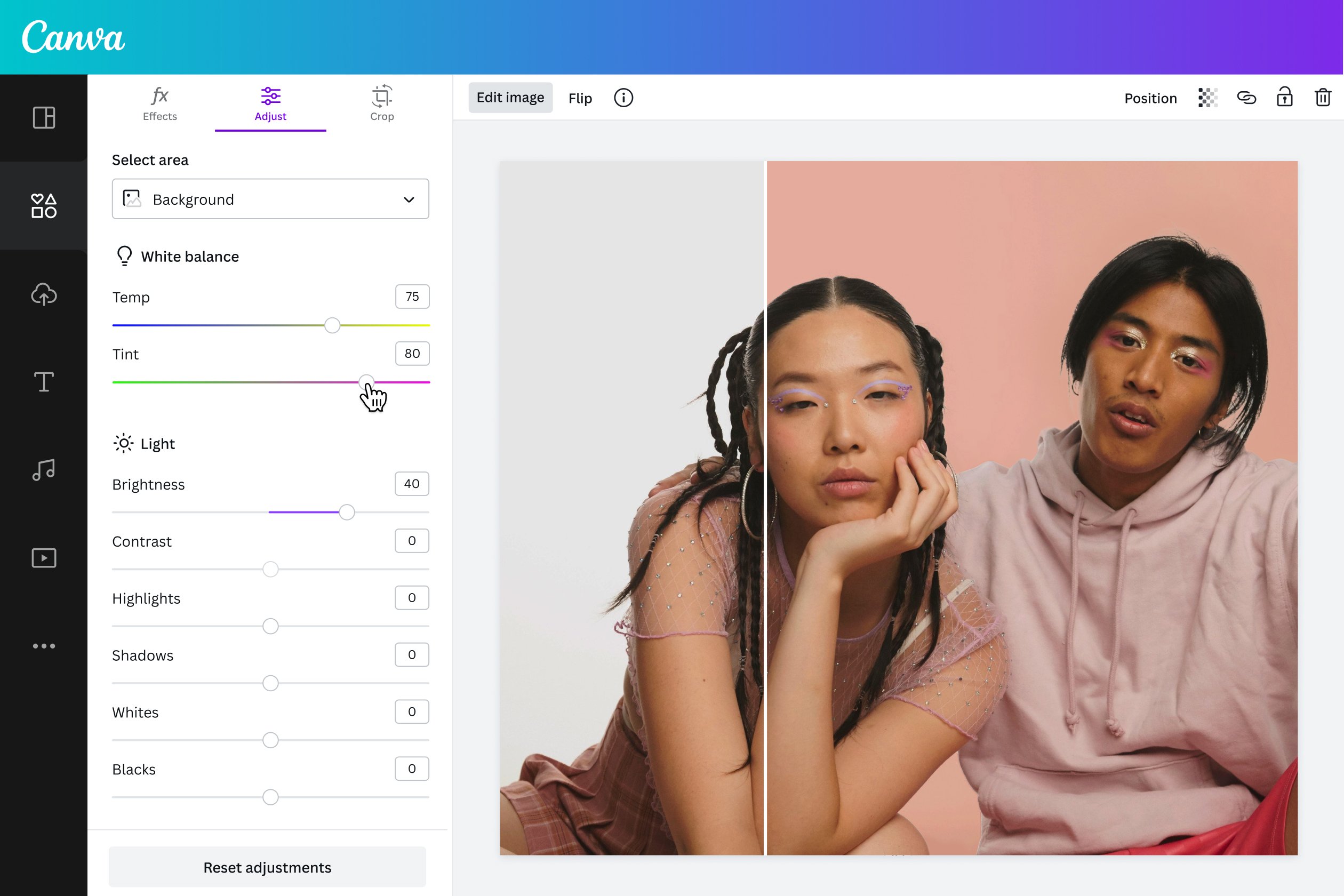The width and height of the screenshot is (1344, 896).
Task: Click the grid/mosaic icon in toolbar
Action: (1207, 97)
